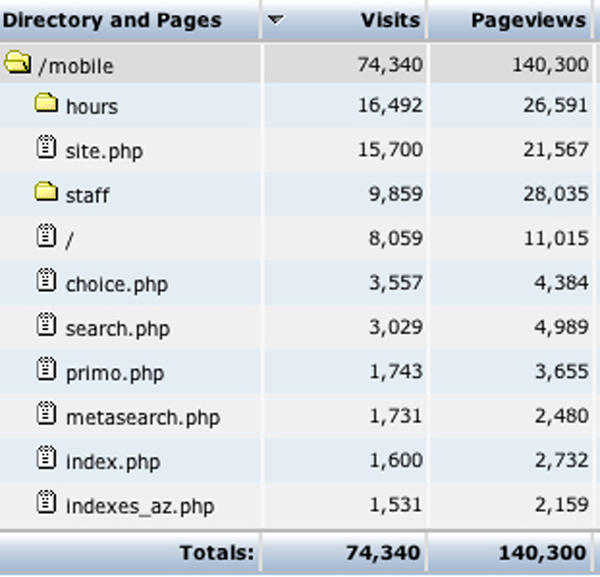Open the staff directory entry
The image size is (600, 577).
pyautogui.click(x=87, y=195)
